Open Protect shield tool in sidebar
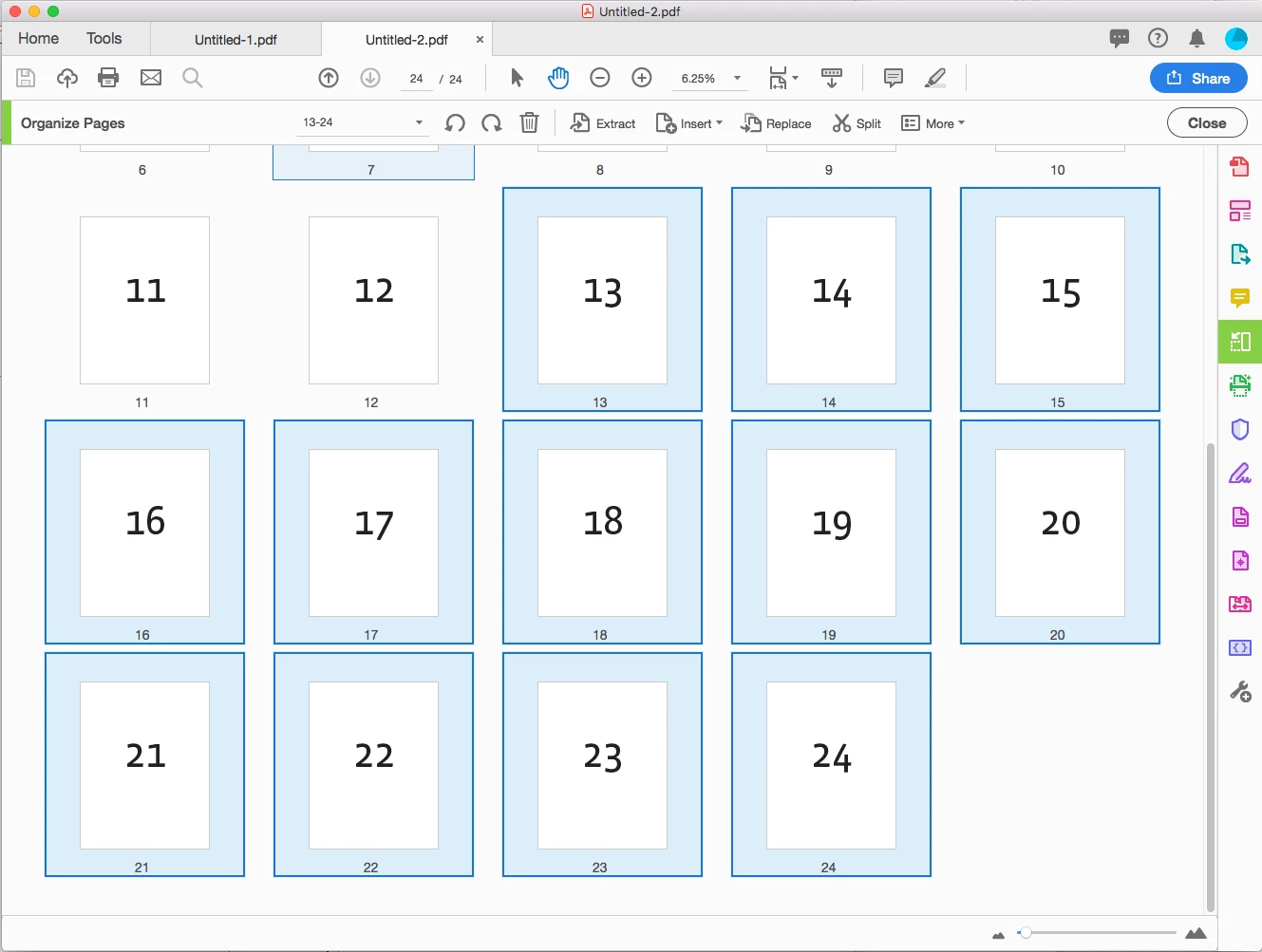Image resolution: width=1262 pixels, height=952 pixels. tap(1240, 429)
